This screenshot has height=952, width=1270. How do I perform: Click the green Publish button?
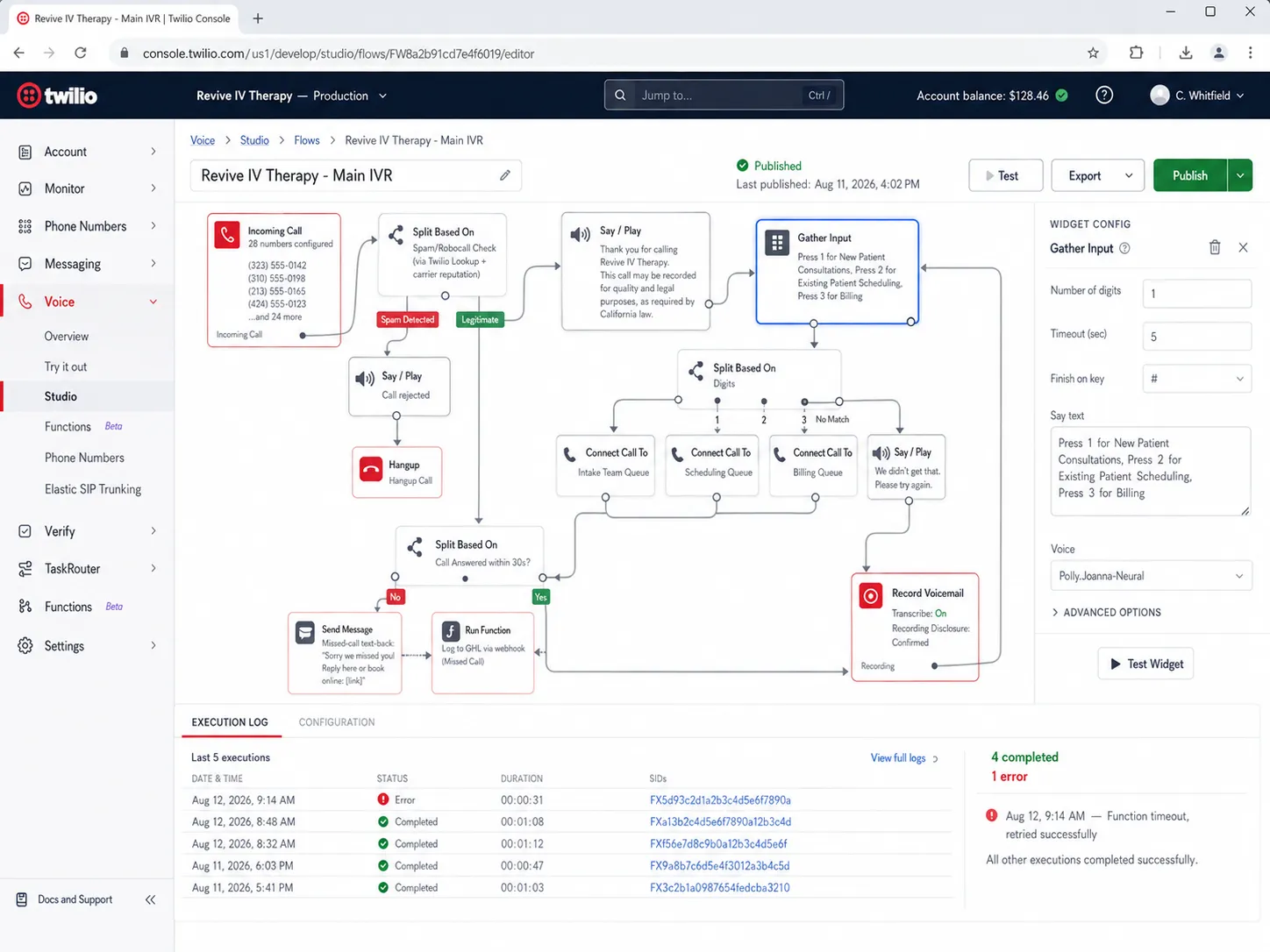1190,175
